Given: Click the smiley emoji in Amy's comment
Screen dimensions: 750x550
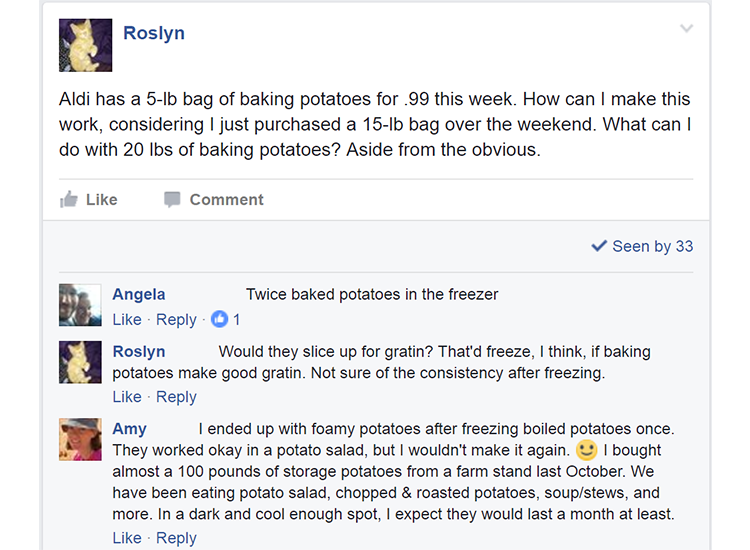Looking at the screenshot, I should [x=587, y=450].
